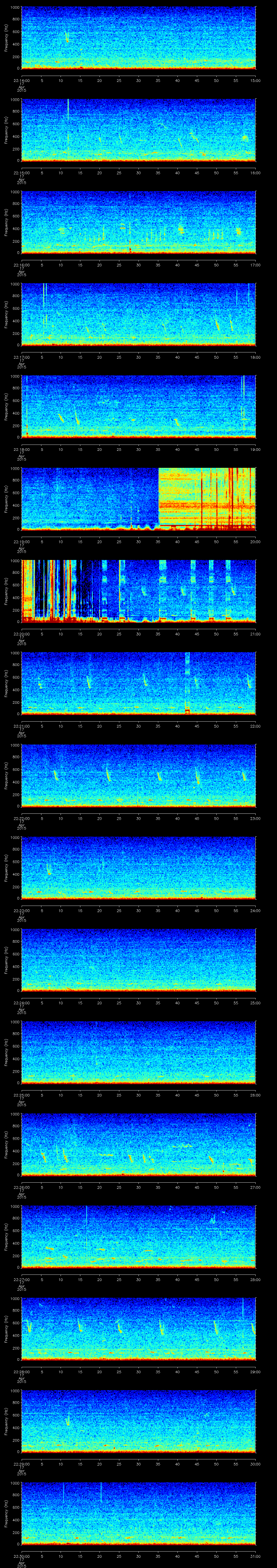The image size is (277, 1568).
Task: Click the '21:00' end time label
Action: point(255,634)
